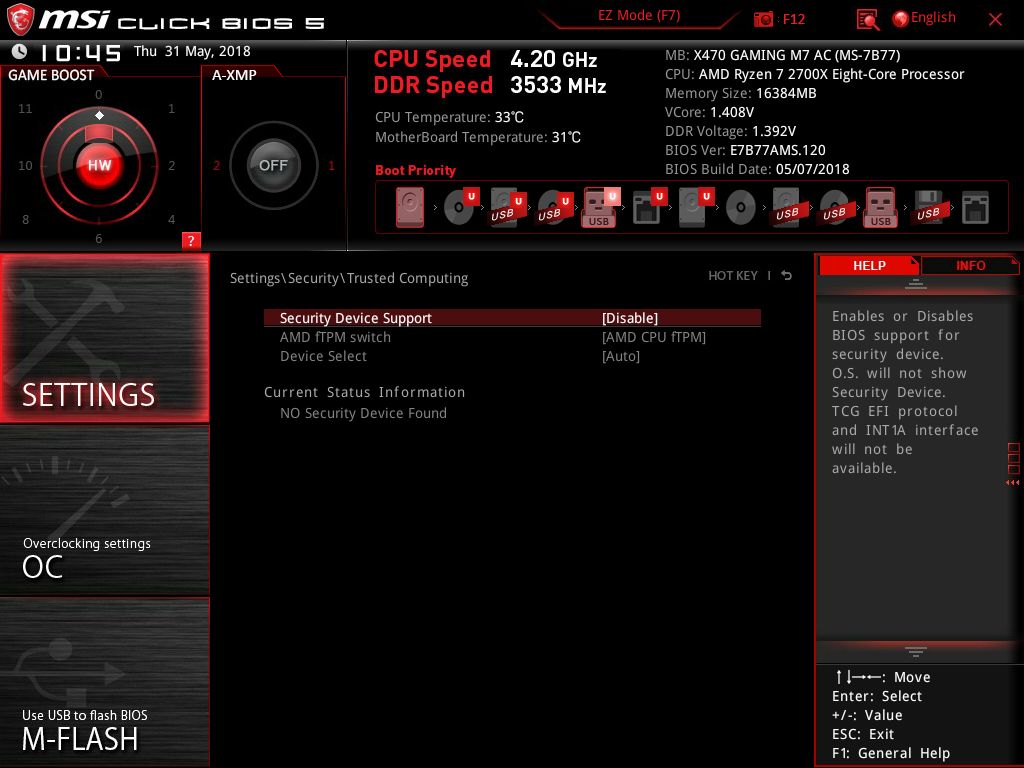The image size is (1024, 768).
Task: Pick A-XMP profile 2
Action: coord(216,165)
